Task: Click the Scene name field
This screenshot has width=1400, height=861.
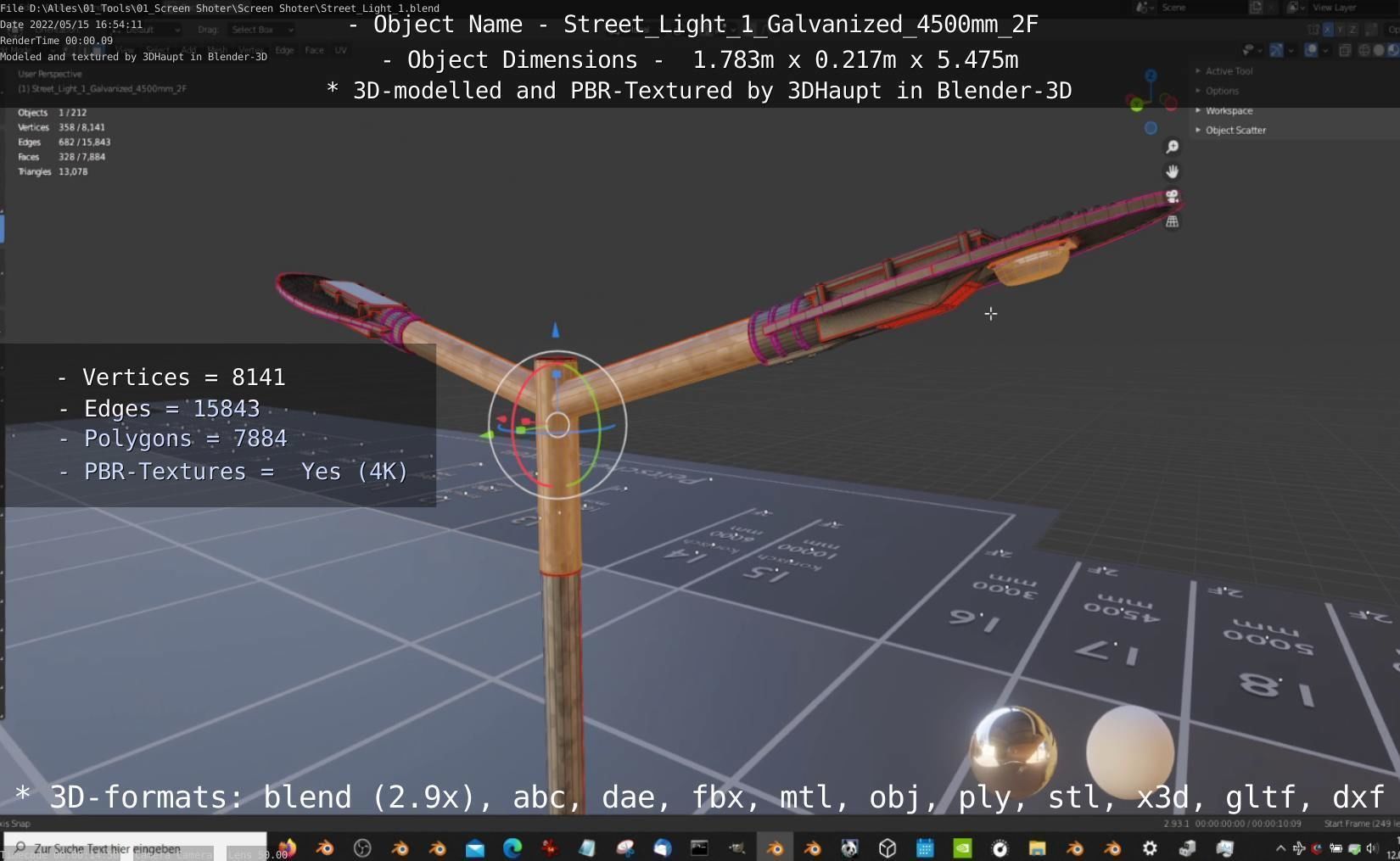Action: tap(1201, 8)
